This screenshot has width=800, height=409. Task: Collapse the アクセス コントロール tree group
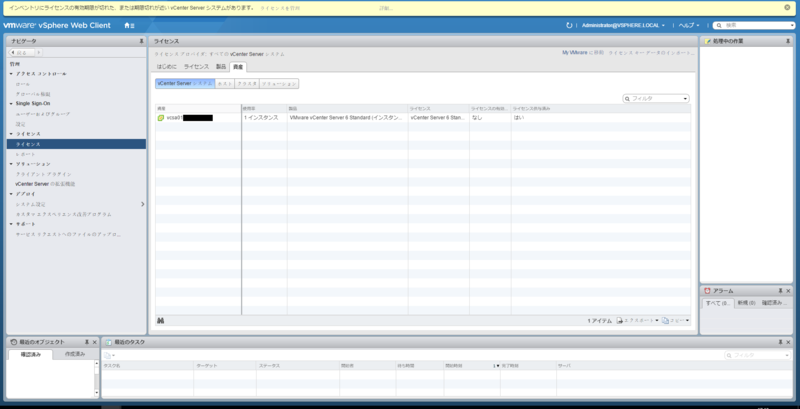[11, 74]
